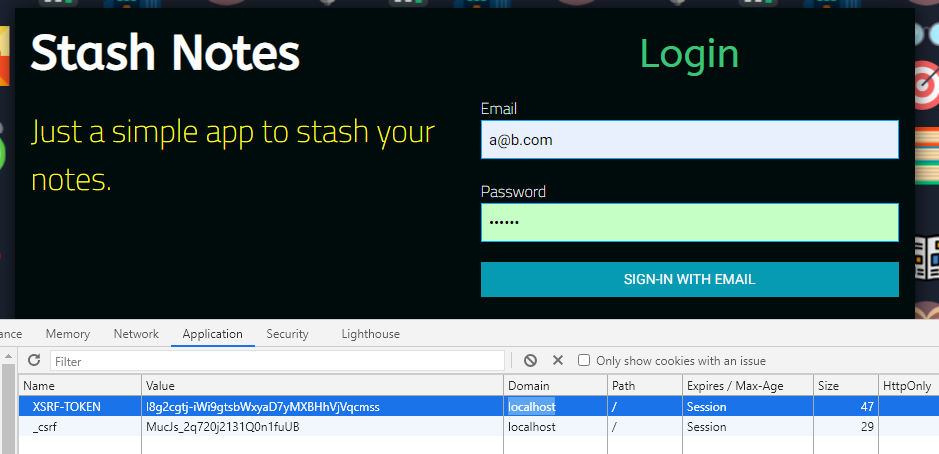Sort cookies by the Name column header
The image size is (939, 454).
pyautogui.click(x=80, y=386)
